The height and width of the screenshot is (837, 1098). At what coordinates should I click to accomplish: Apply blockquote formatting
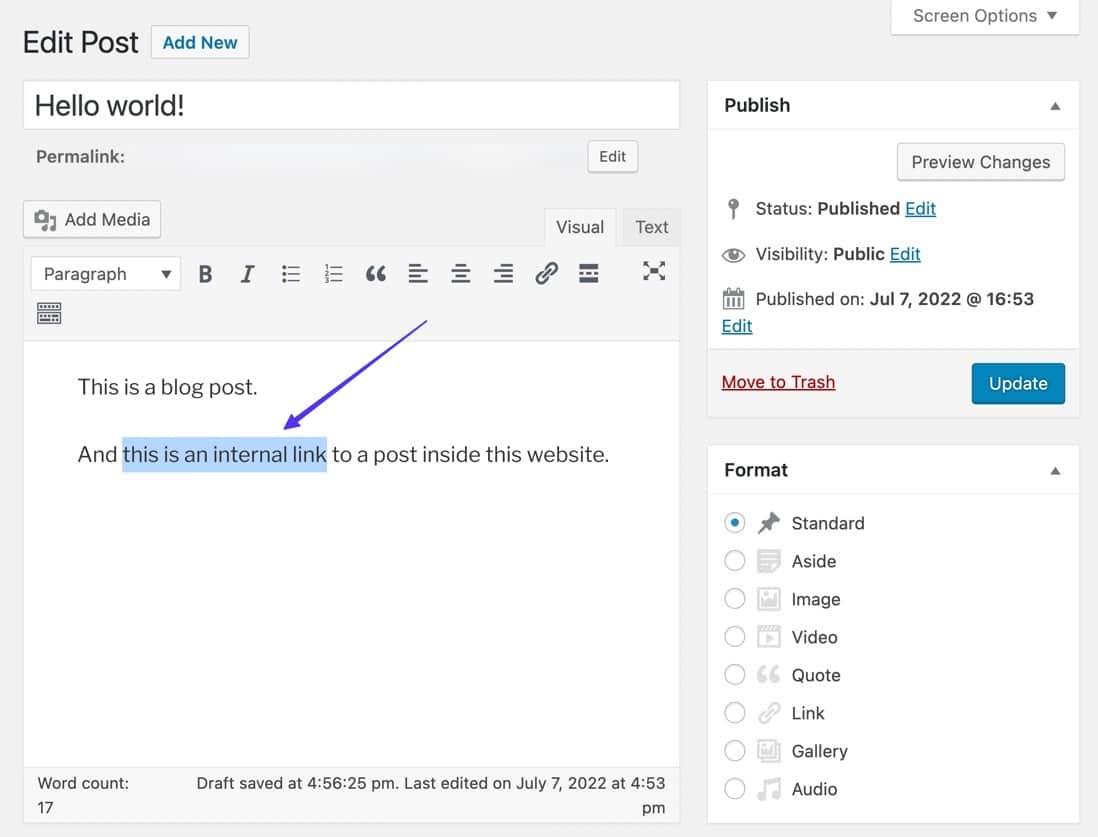(x=376, y=272)
